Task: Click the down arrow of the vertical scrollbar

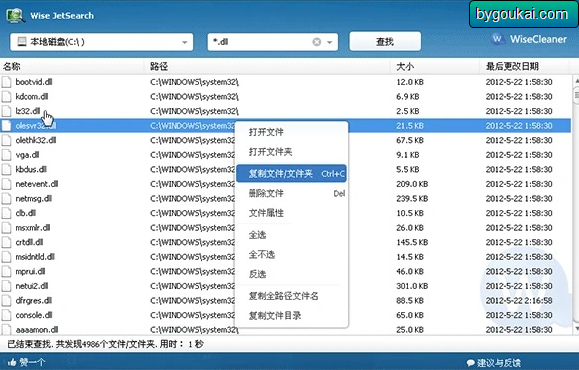Action: click(x=576, y=329)
